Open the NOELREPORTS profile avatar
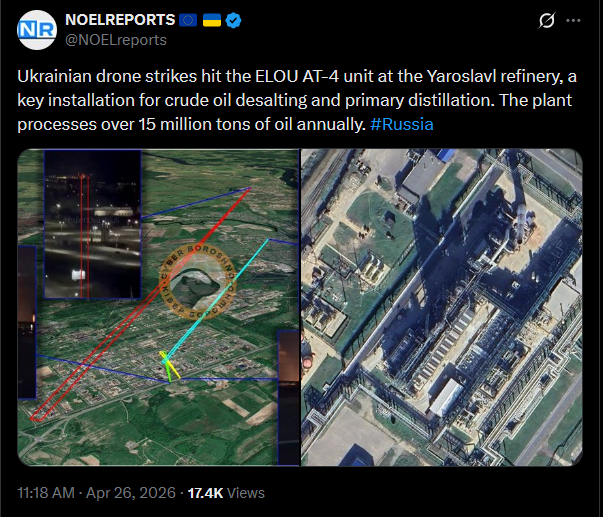 (37, 30)
